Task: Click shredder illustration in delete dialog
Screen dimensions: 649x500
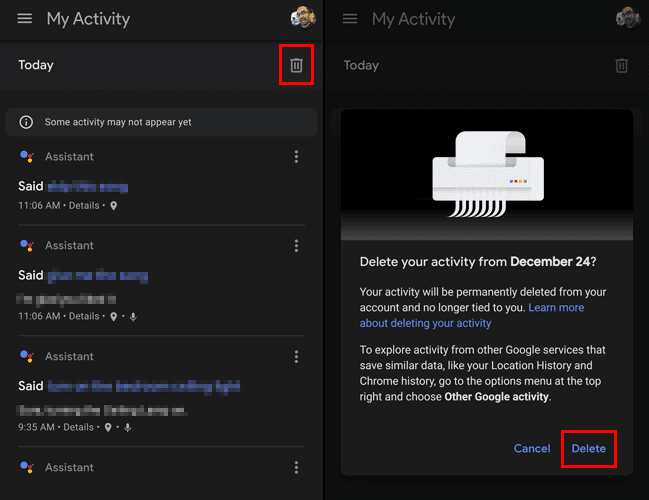Action: 488,174
